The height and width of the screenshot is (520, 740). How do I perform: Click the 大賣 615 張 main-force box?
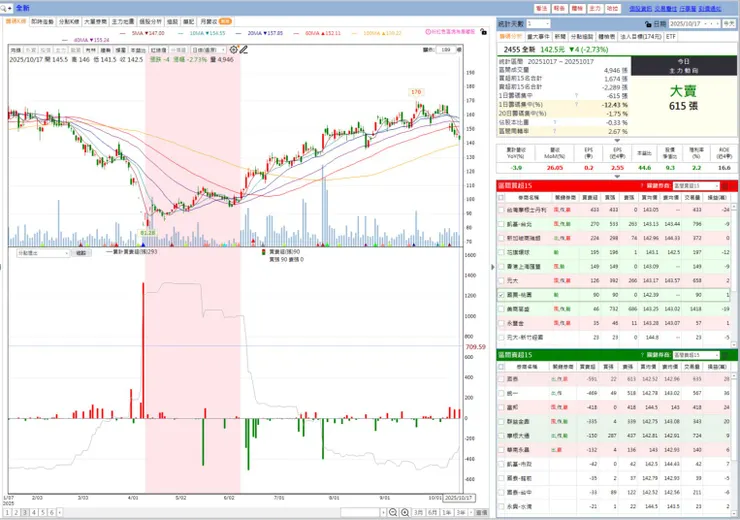683,99
